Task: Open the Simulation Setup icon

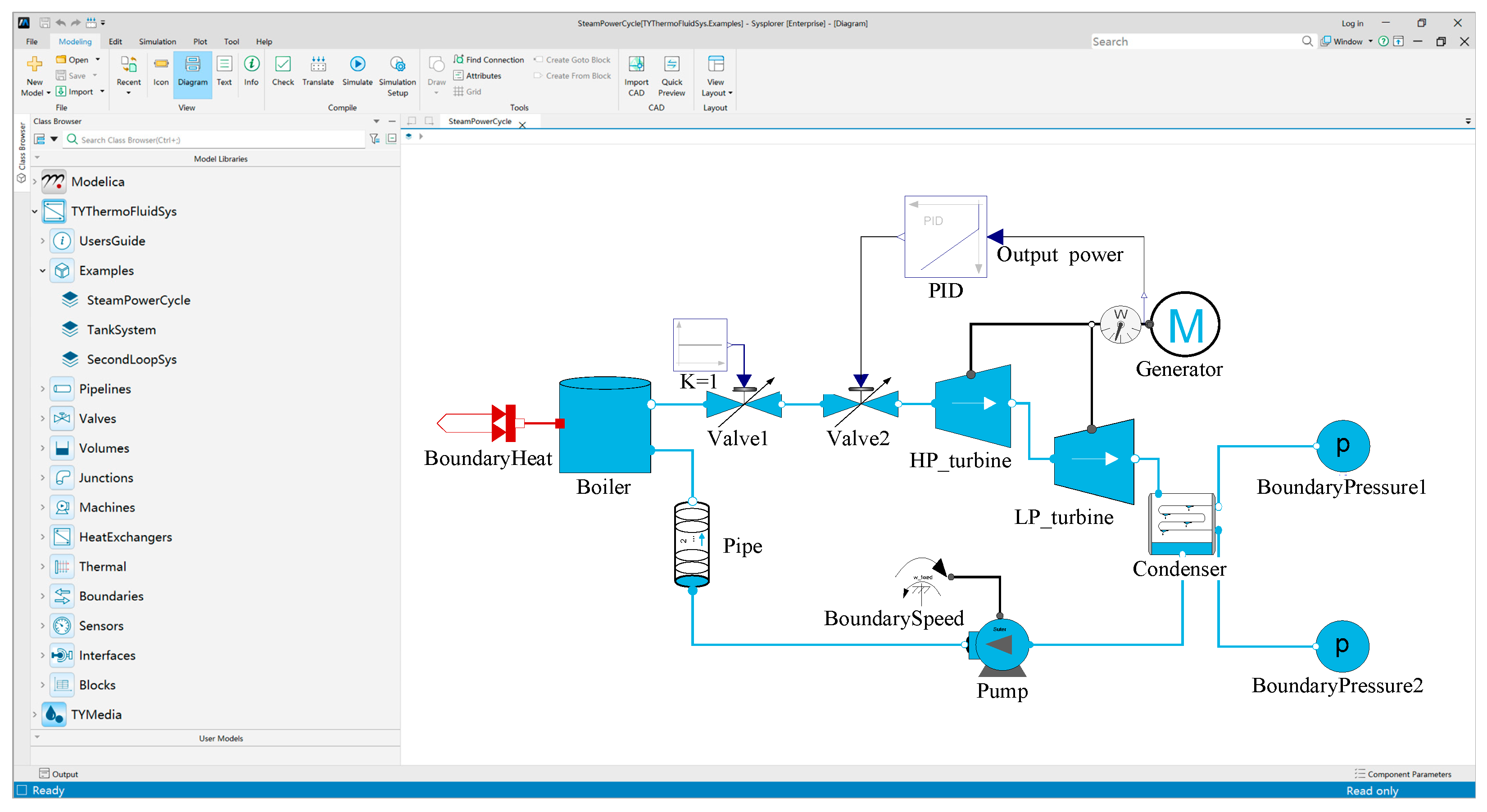Action: click(397, 65)
